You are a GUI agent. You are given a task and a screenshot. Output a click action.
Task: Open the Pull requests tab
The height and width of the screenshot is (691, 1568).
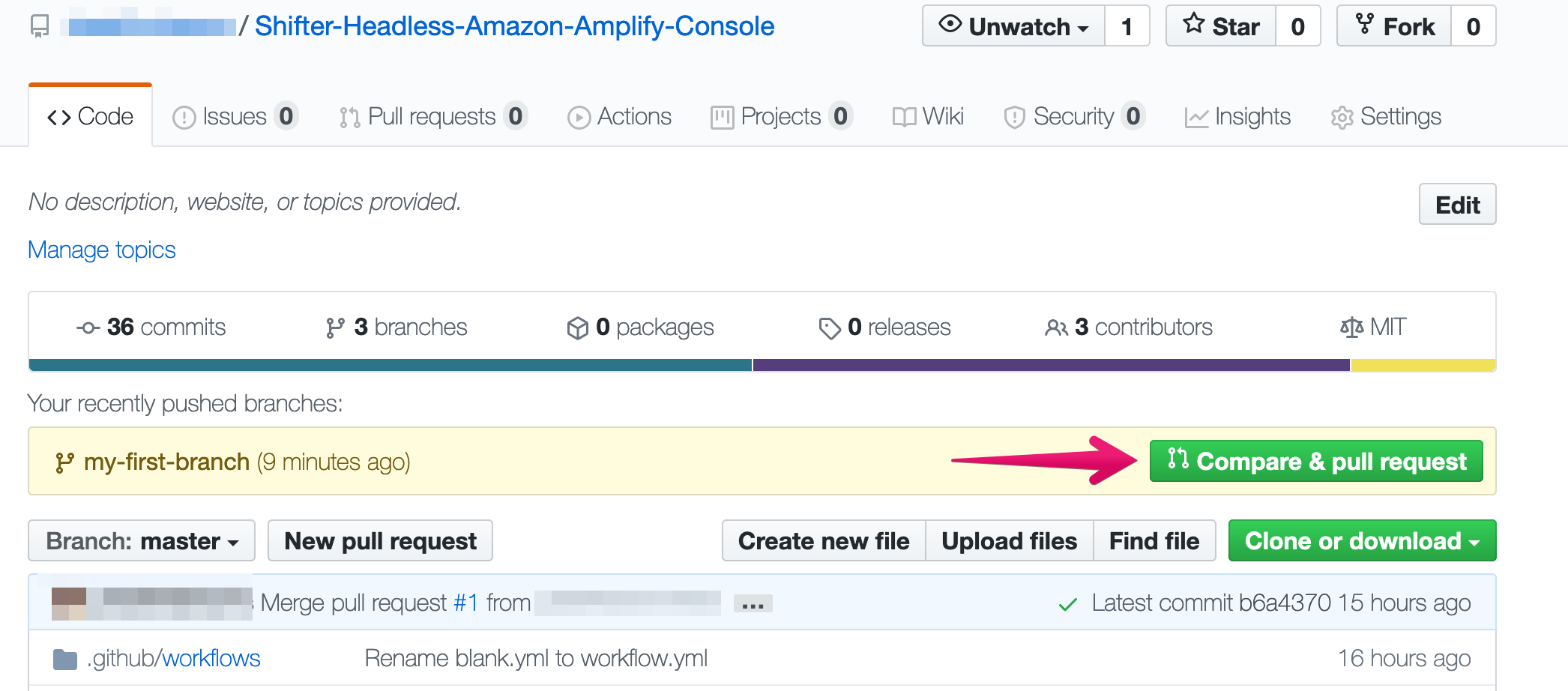433,116
